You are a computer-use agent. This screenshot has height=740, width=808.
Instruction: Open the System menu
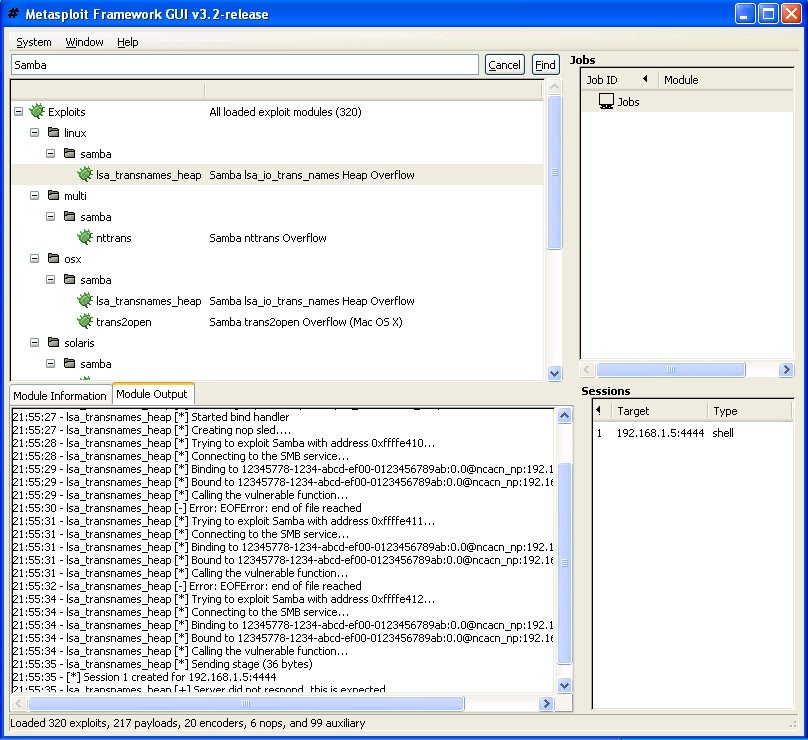pos(34,42)
